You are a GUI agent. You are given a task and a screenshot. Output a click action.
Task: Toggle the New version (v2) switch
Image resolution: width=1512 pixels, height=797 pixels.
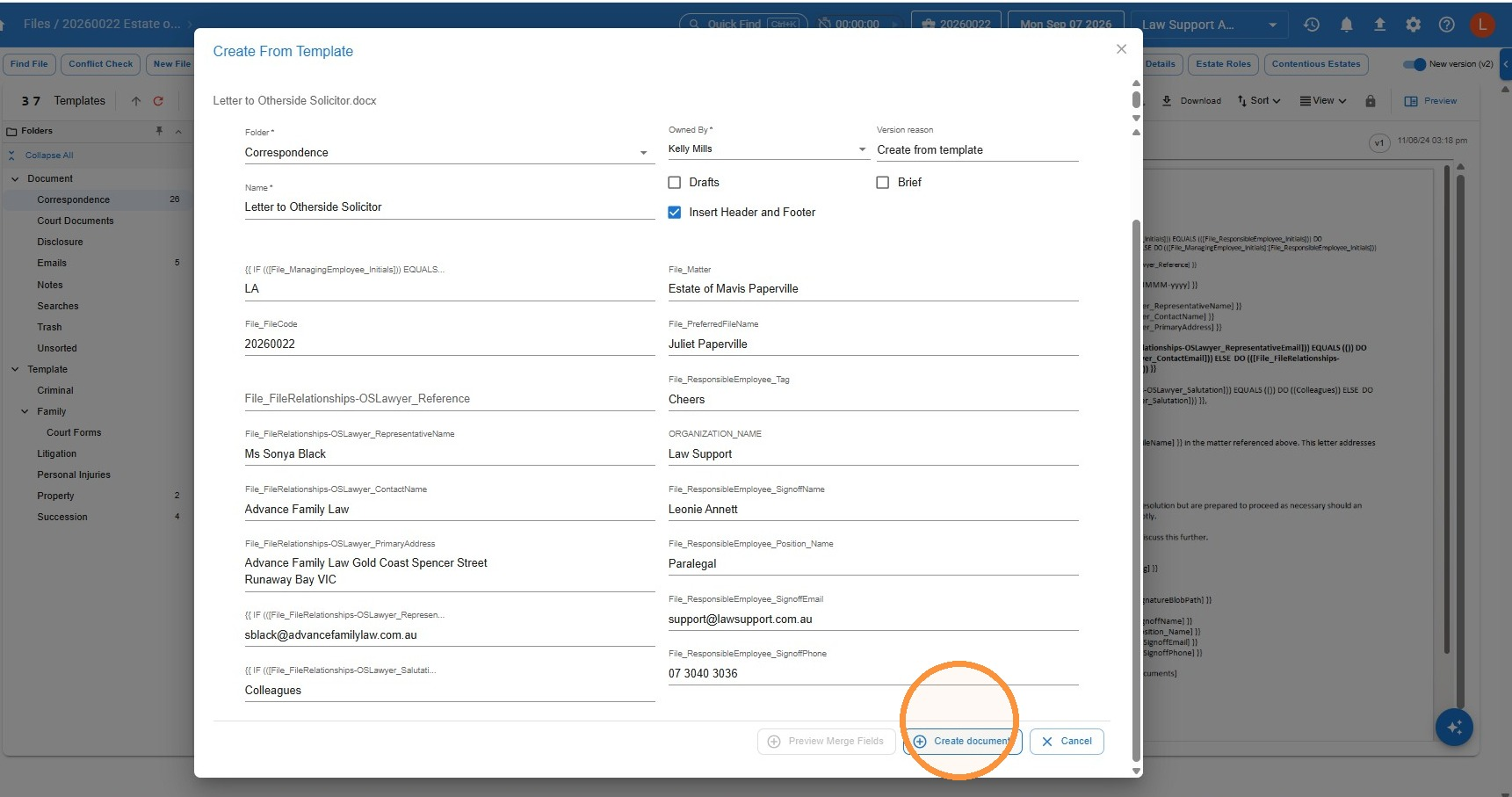[x=1414, y=64]
